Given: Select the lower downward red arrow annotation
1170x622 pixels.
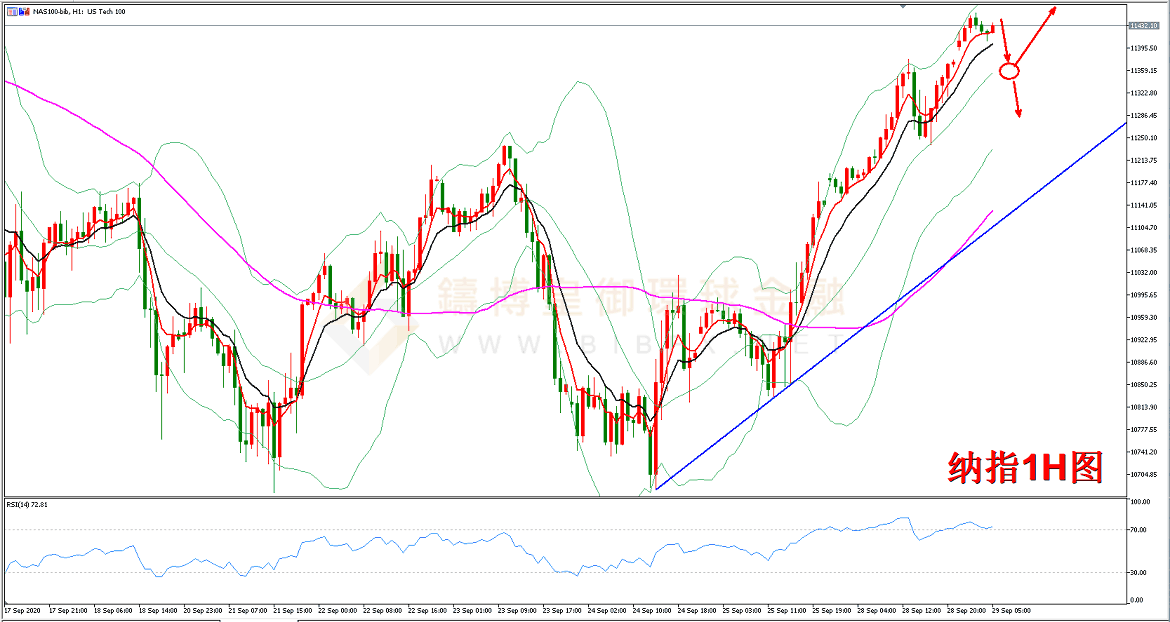Looking at the screenshot, I should click(x=1016, y=98).
